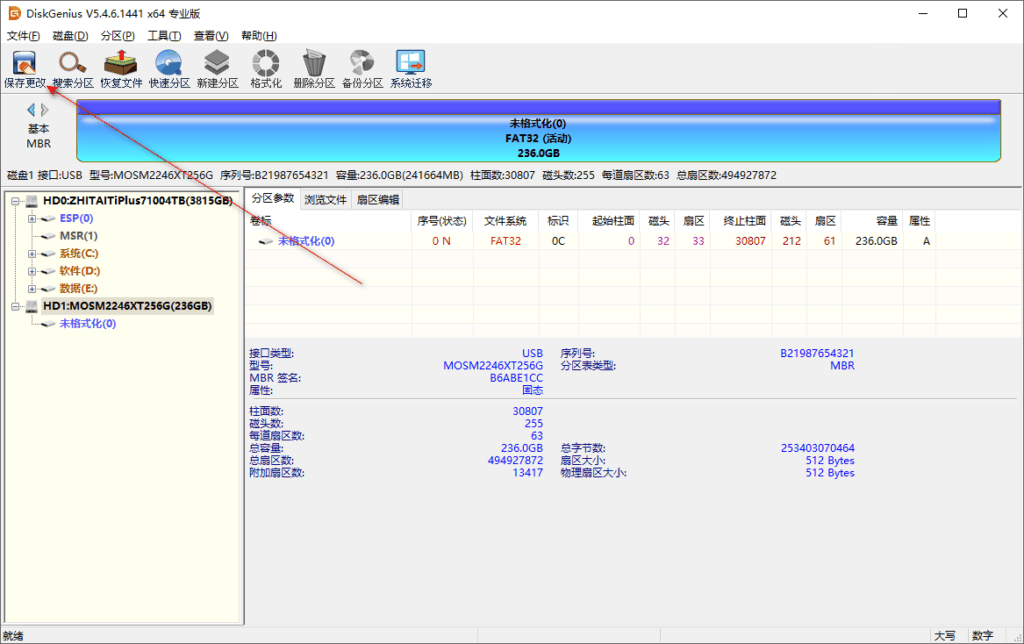Collapse the HD0 ZHITAI disk tree node
Screen dimensions: 1024x644
click(16, 201)
